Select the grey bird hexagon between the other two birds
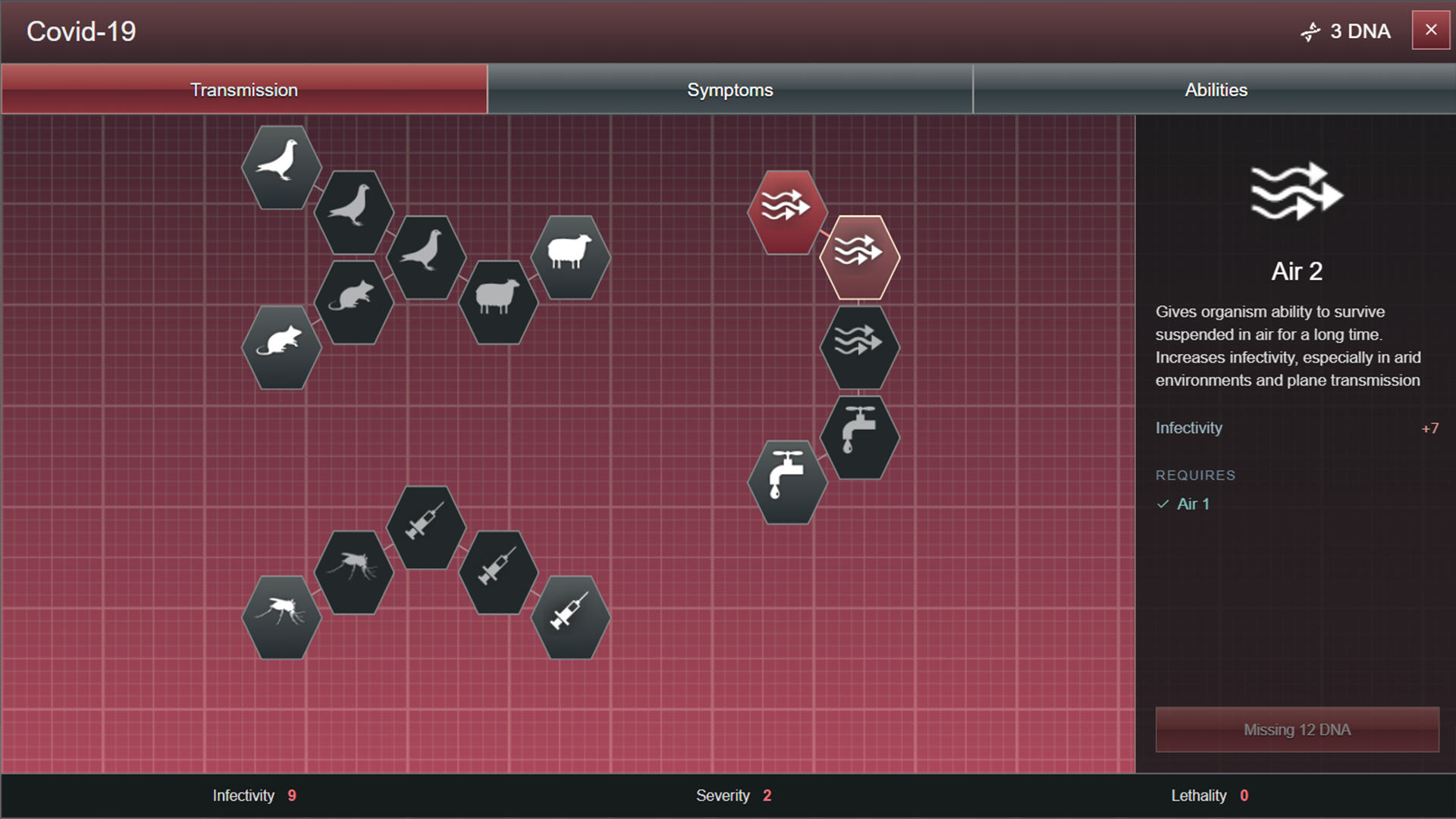The image size is (1456, 819). [354, 212]
